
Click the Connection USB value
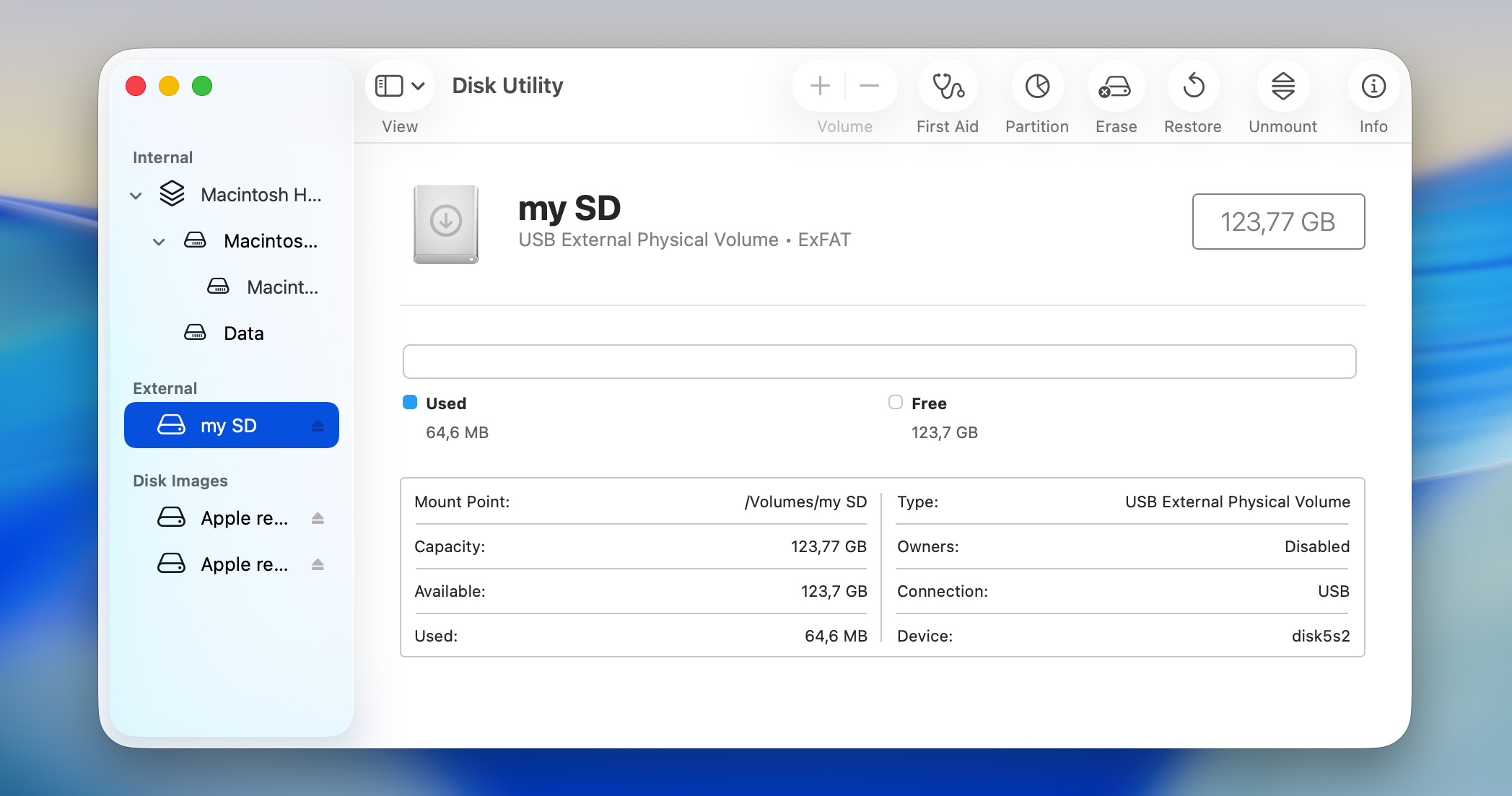tap(1334, 591)
